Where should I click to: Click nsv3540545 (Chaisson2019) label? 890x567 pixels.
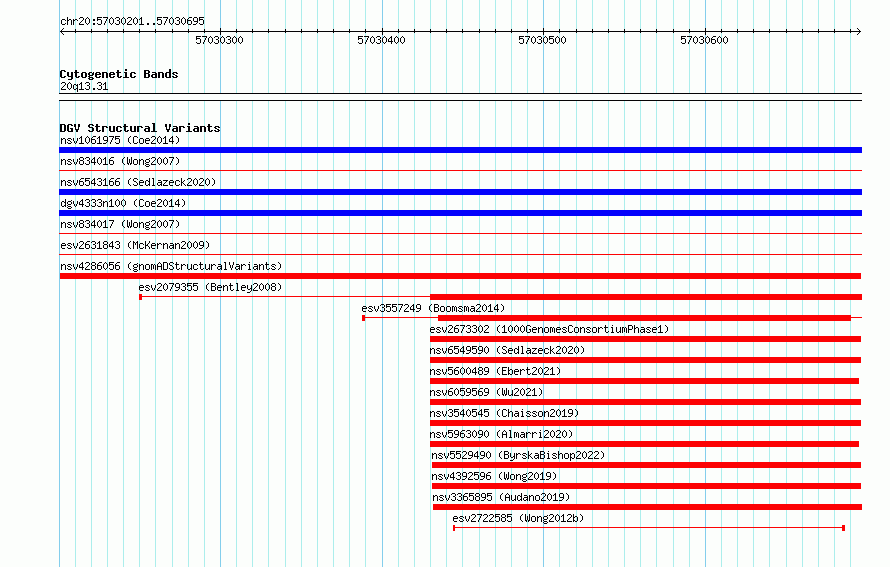[504, 413]
